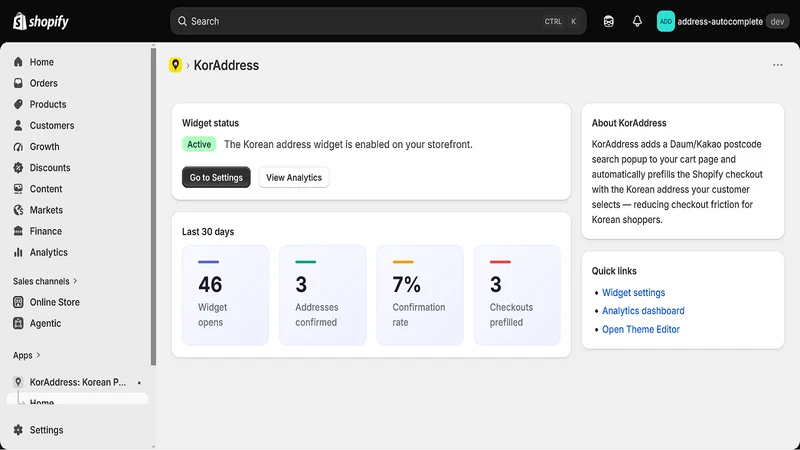The image size is (800, 450).
Task: Open the Open Theme Editor link
Action: pos(641,329)
